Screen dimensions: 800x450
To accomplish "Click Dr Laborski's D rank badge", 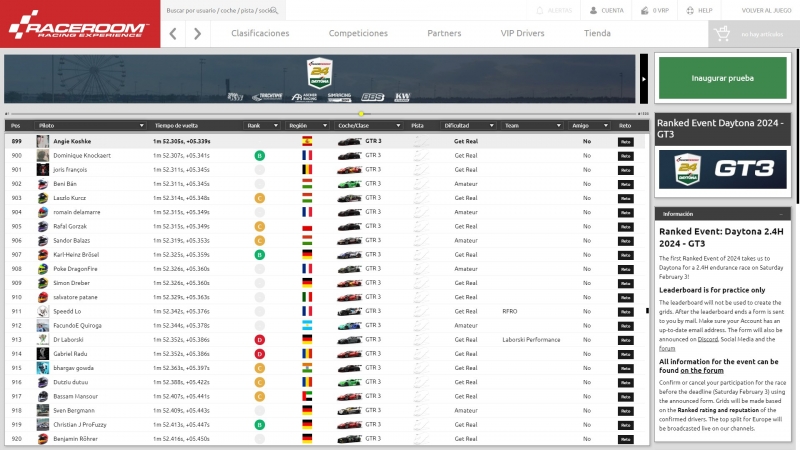I will 259,340.
